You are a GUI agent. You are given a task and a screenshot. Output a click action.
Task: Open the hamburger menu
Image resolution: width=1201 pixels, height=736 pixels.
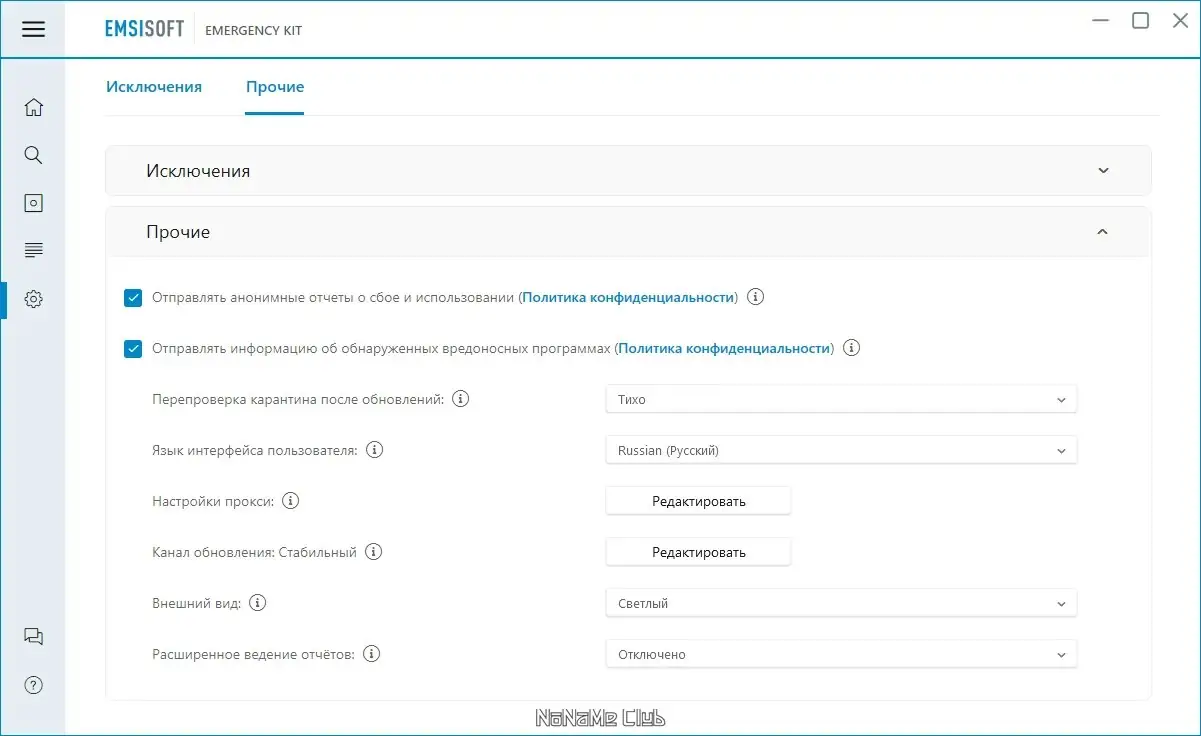[33, 29]
